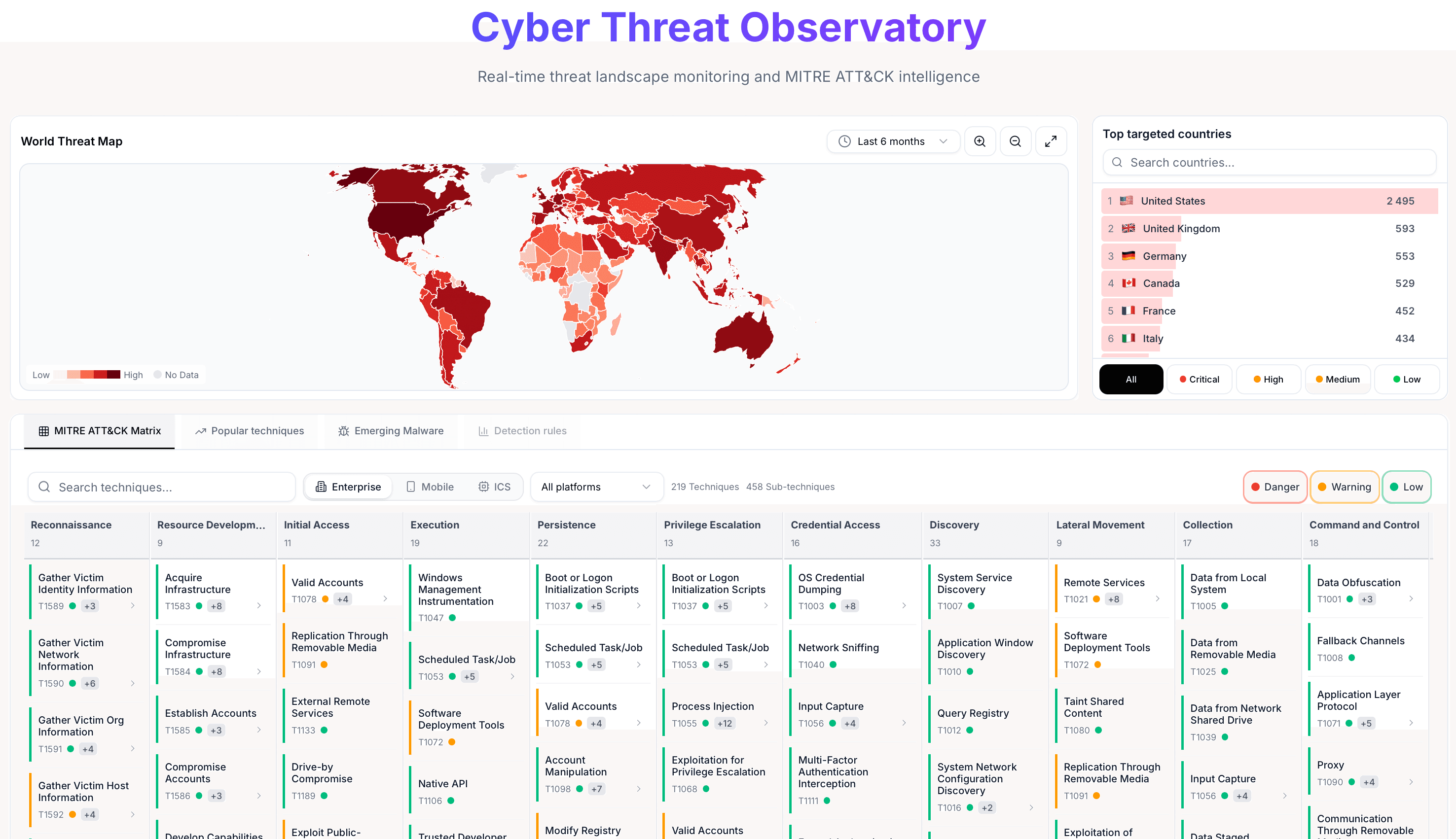Toggle the Warning technique filter
Viewport: 1456px width, 839px height.
tap(1344, 487)
